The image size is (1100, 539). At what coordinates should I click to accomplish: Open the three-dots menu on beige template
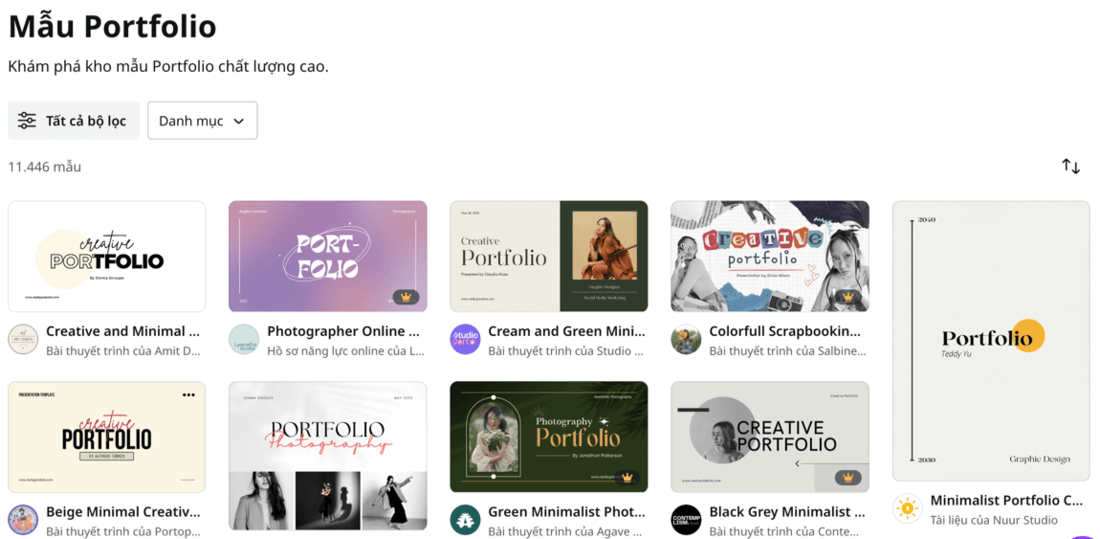pyautogui.click(x=188, y=395)
